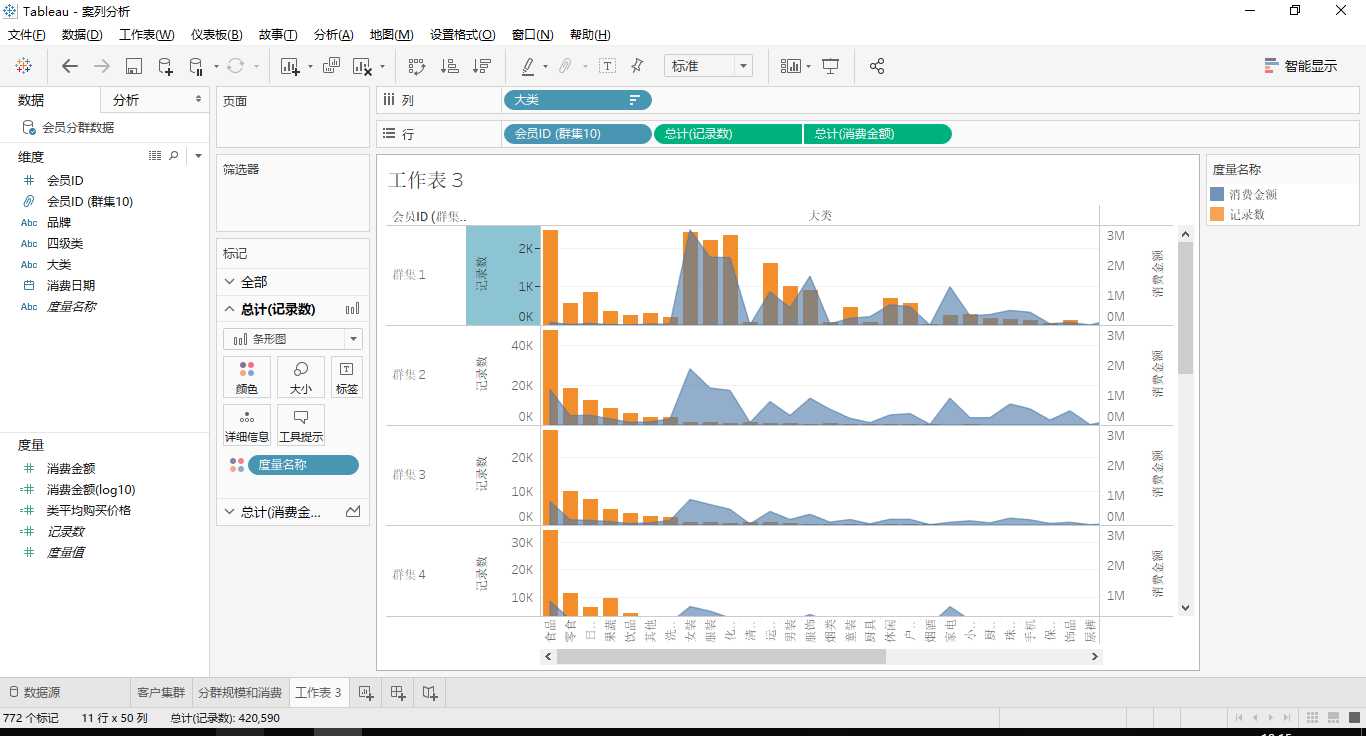This screenshot has height=736, width=1366.
Task: Pause auto updates icon
Action: click(x=197, y=67)
